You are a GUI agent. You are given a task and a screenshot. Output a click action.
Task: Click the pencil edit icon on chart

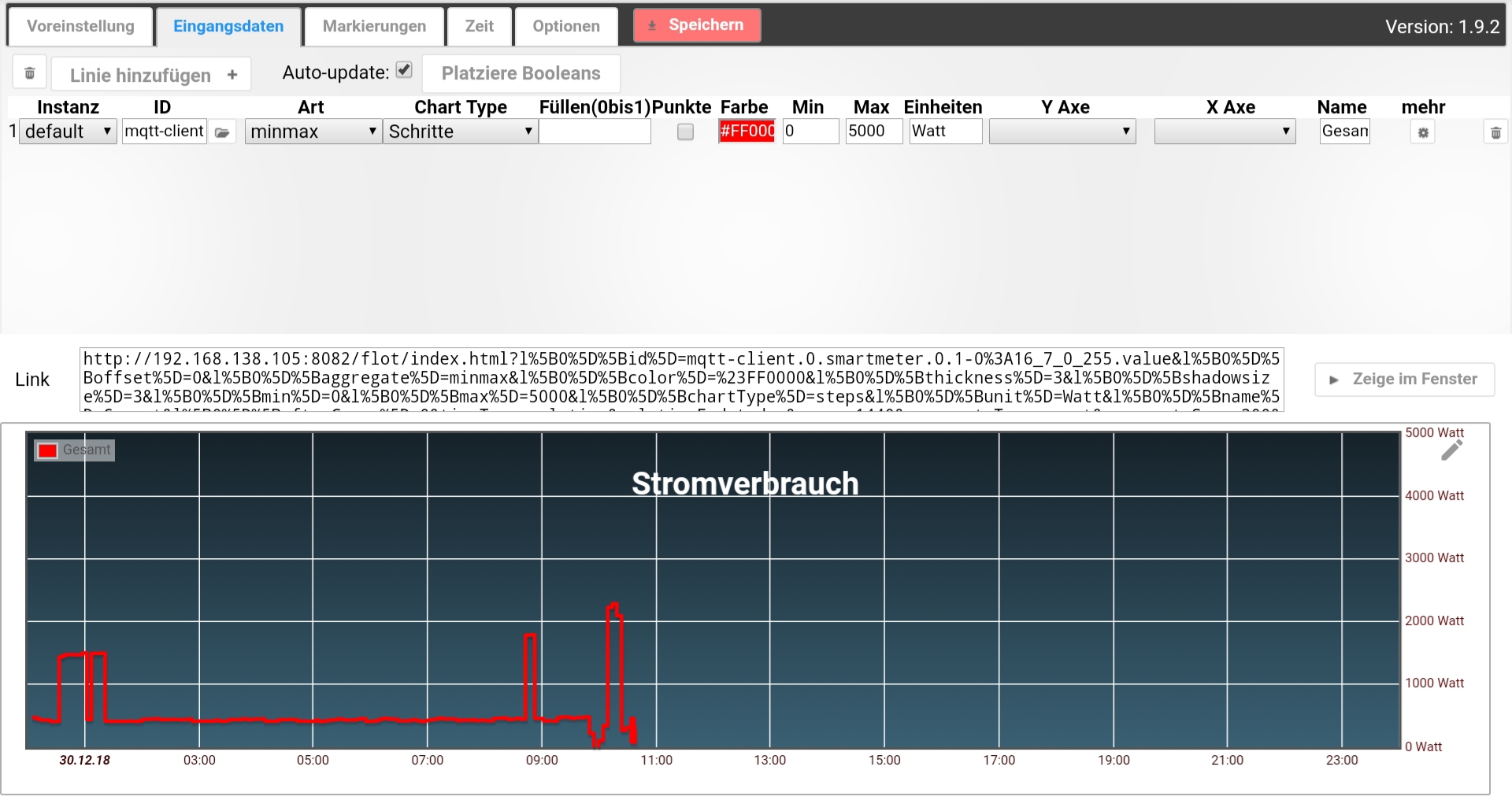coord(1451,450)
